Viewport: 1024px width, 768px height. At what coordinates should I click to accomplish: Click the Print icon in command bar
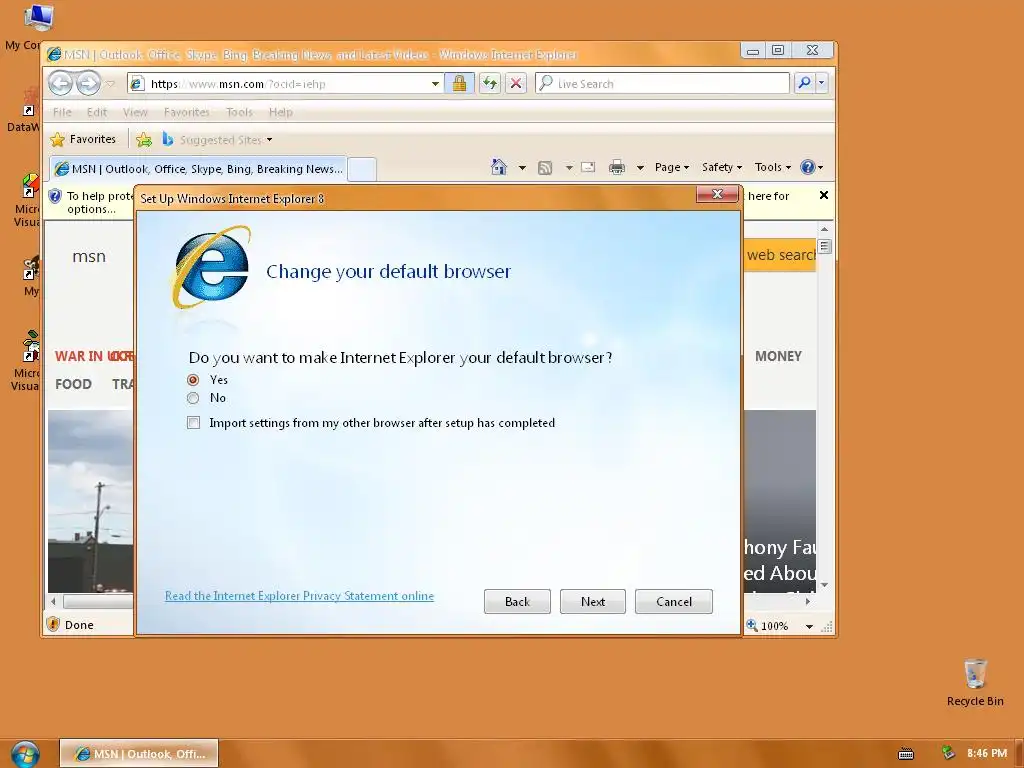click(x=616, y=167)
